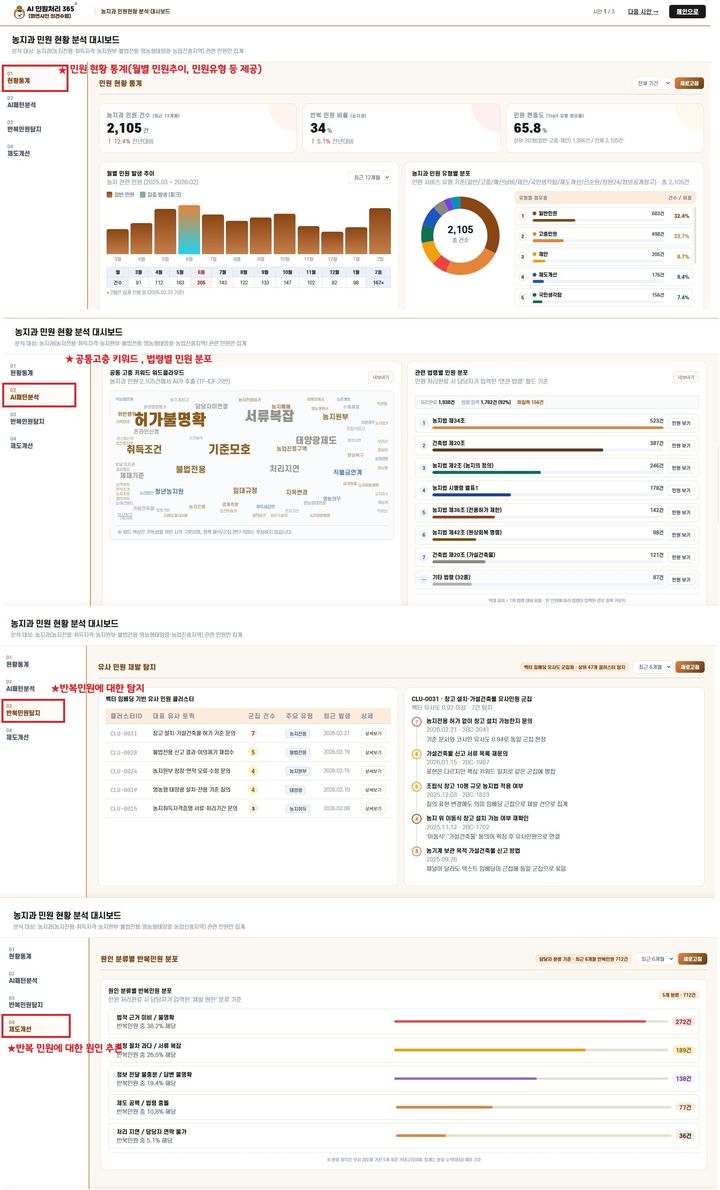720x1190 pixels.
Task: Click the purple bar for 정보 전달 불충분
Action: click(465, 1078)
